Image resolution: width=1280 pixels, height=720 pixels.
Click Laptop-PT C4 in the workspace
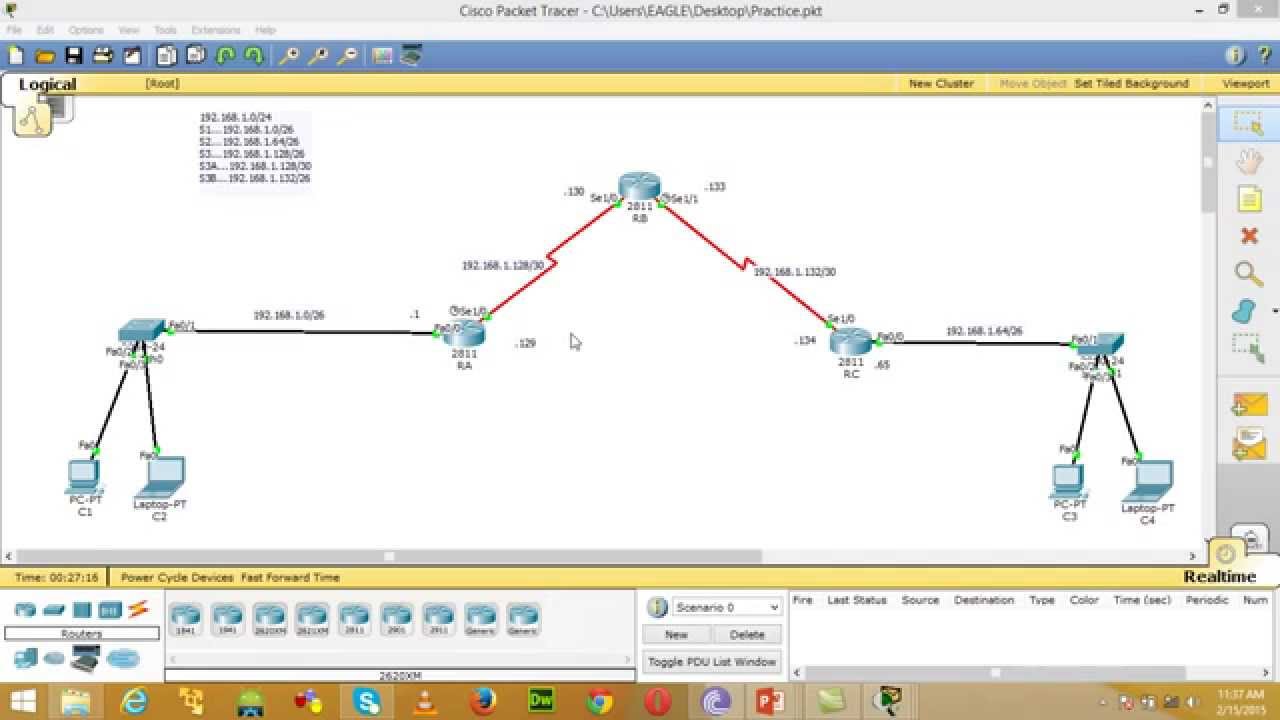tap(1148, 481)
